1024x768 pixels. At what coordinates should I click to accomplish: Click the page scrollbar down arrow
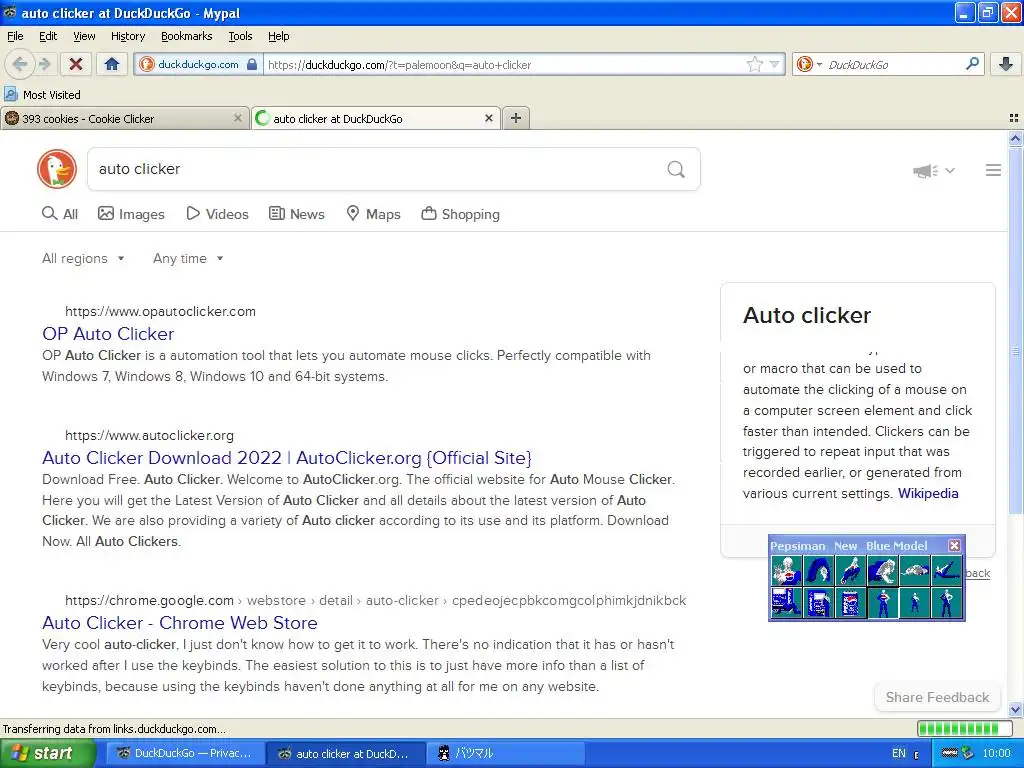pos(1015,709)
